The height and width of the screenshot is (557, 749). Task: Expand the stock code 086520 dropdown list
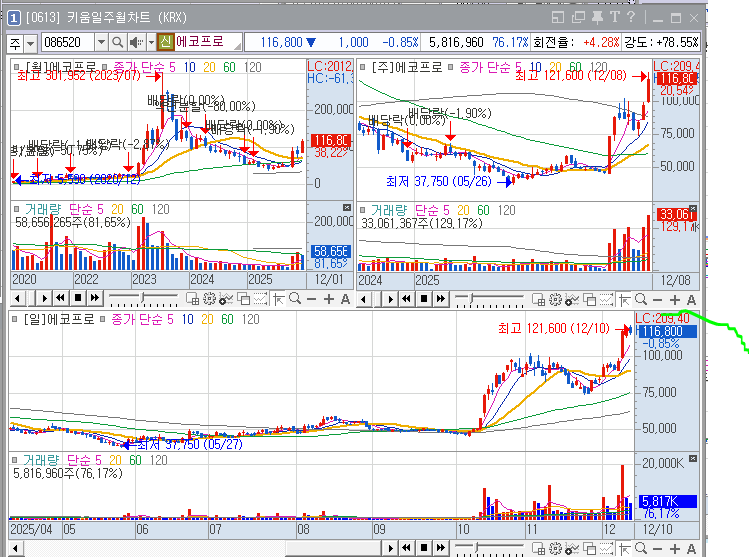tap(101, 43)
